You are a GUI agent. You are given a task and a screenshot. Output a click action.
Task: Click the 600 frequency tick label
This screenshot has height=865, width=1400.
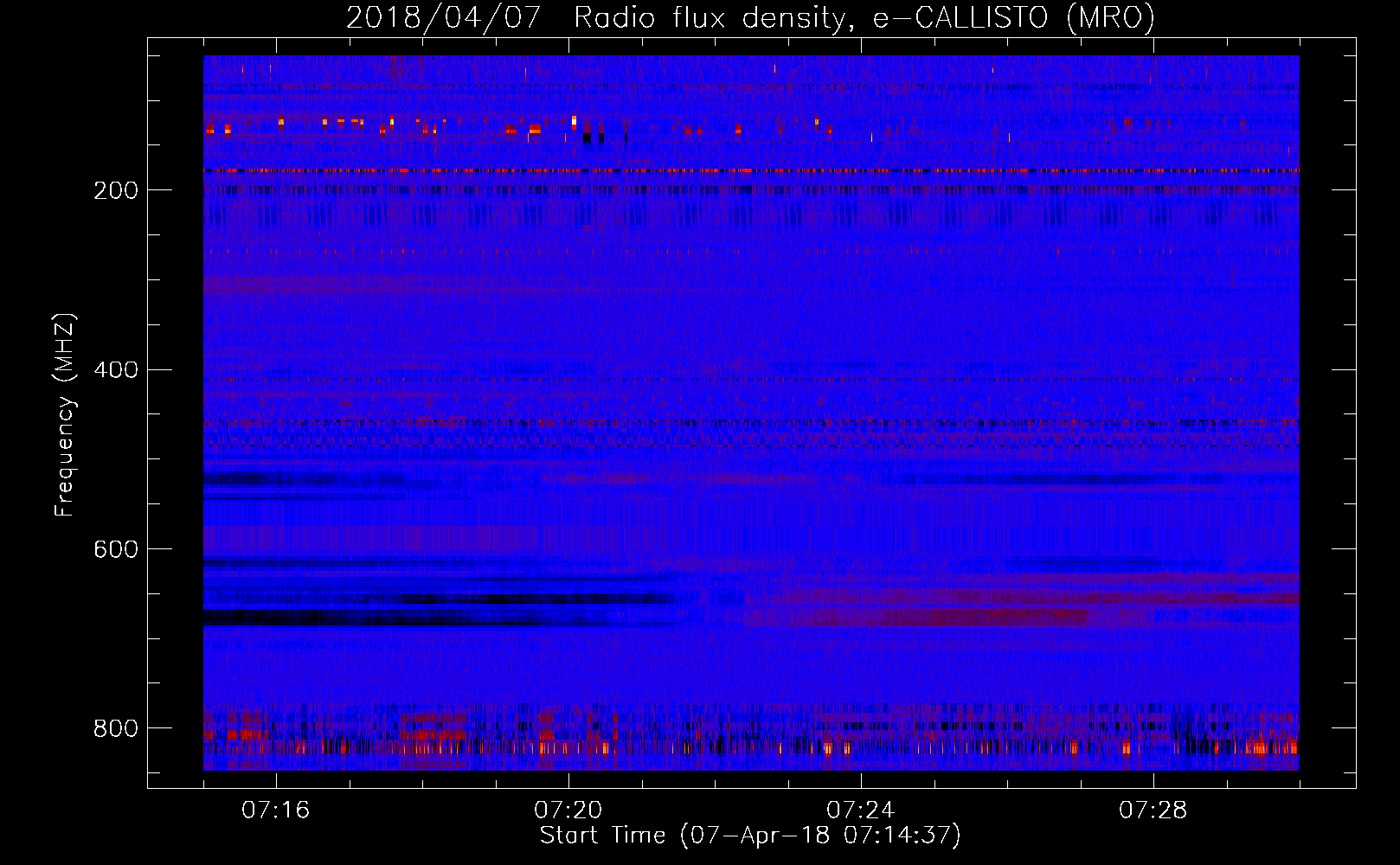[116, 549]
